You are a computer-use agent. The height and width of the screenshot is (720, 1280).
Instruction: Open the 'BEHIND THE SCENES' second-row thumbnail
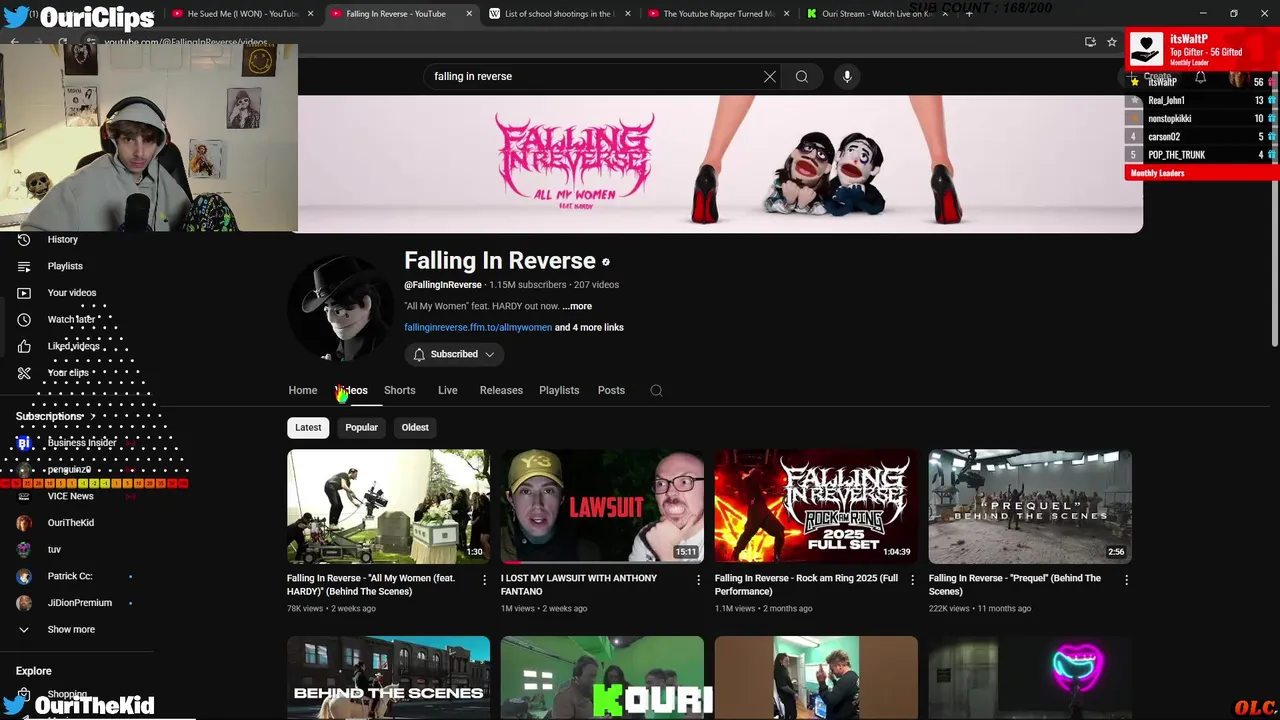(388, 677)
